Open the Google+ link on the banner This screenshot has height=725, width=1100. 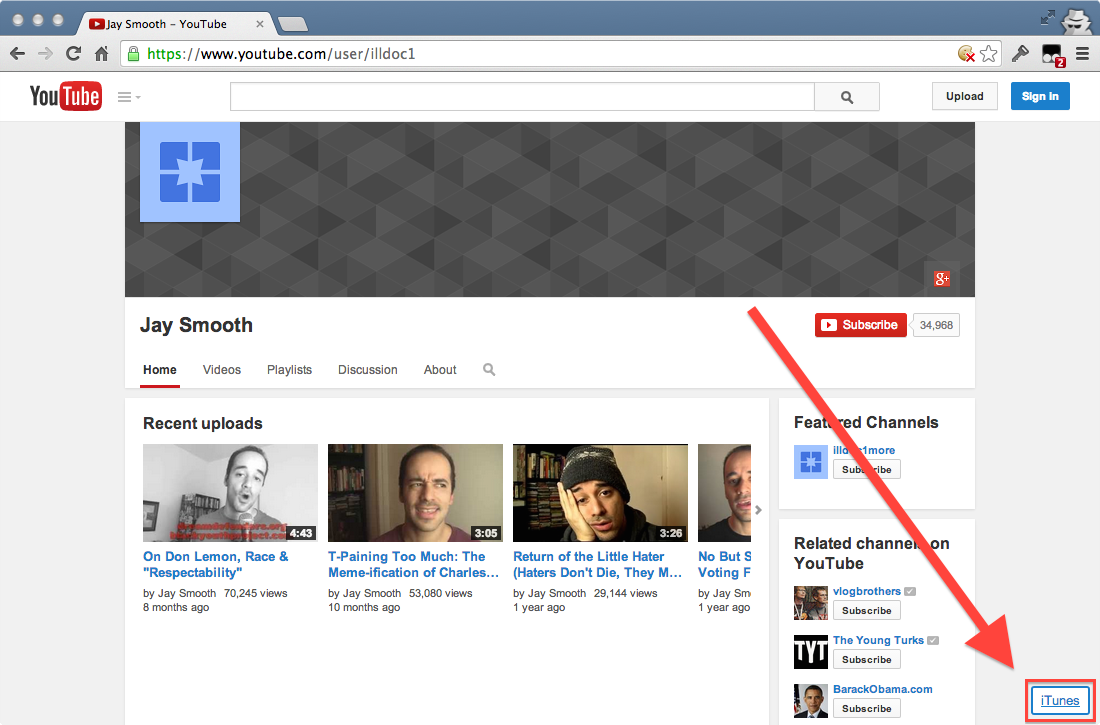[x=941, y=279]
